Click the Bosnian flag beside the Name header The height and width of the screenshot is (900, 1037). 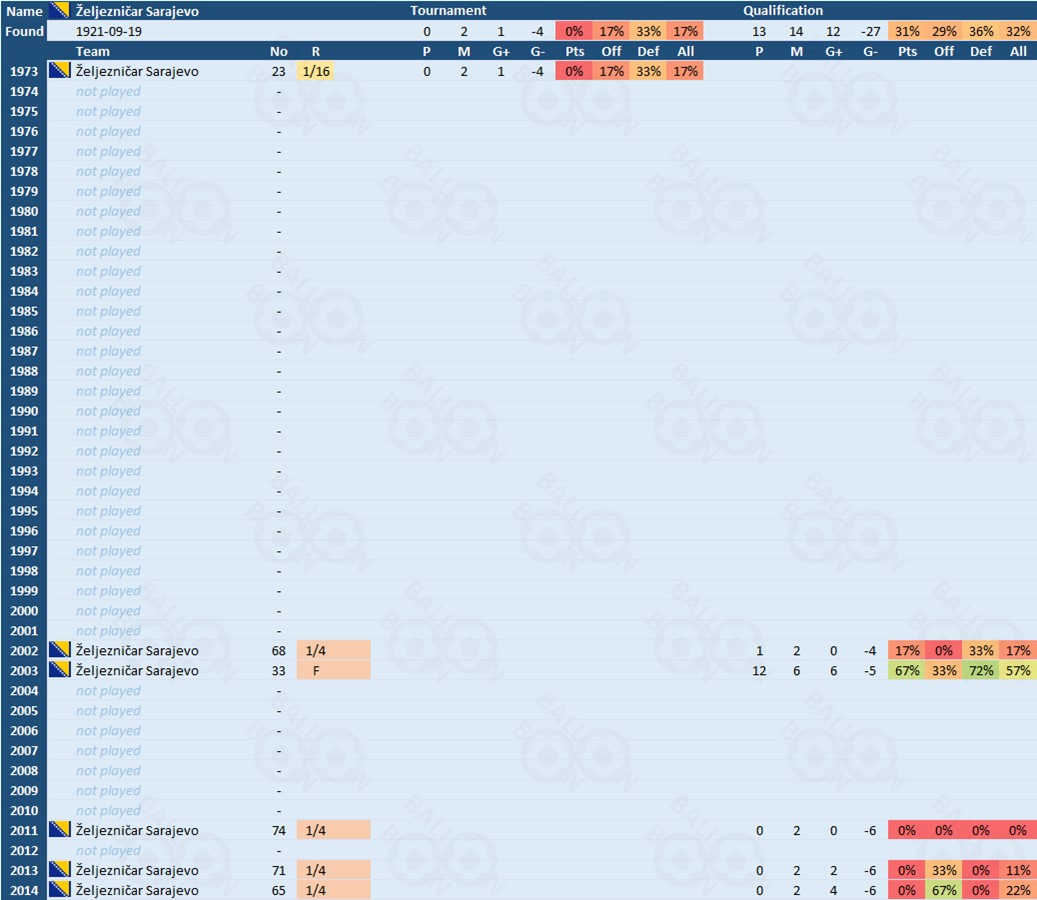[59, 11]
